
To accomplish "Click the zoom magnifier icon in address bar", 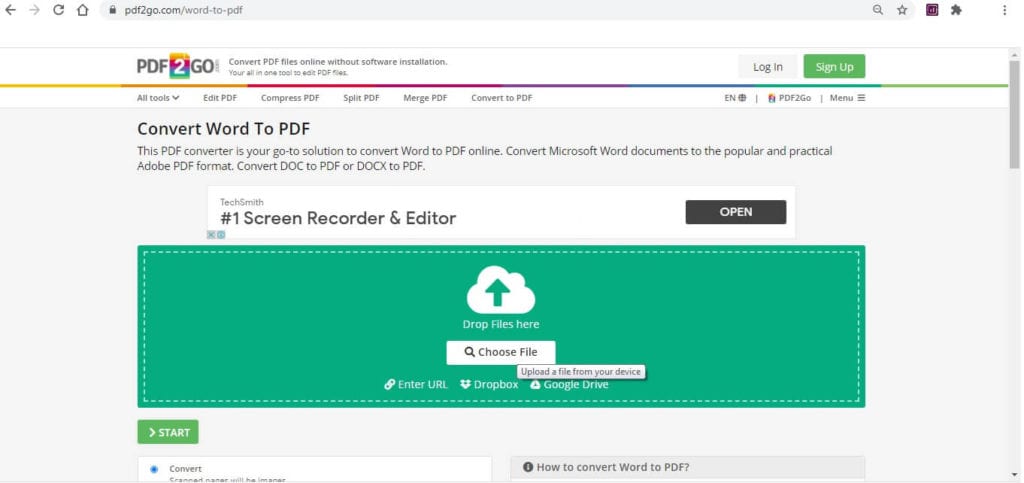I will pos(878,10).
